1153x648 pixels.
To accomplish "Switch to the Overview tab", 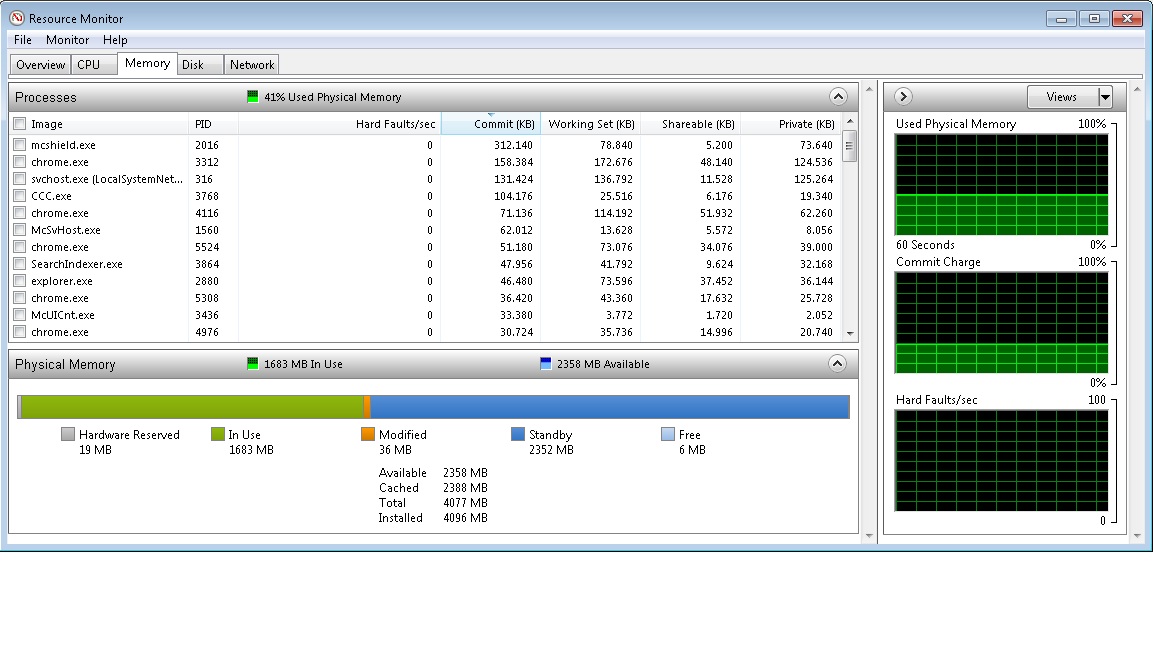I will pos(40,65).
